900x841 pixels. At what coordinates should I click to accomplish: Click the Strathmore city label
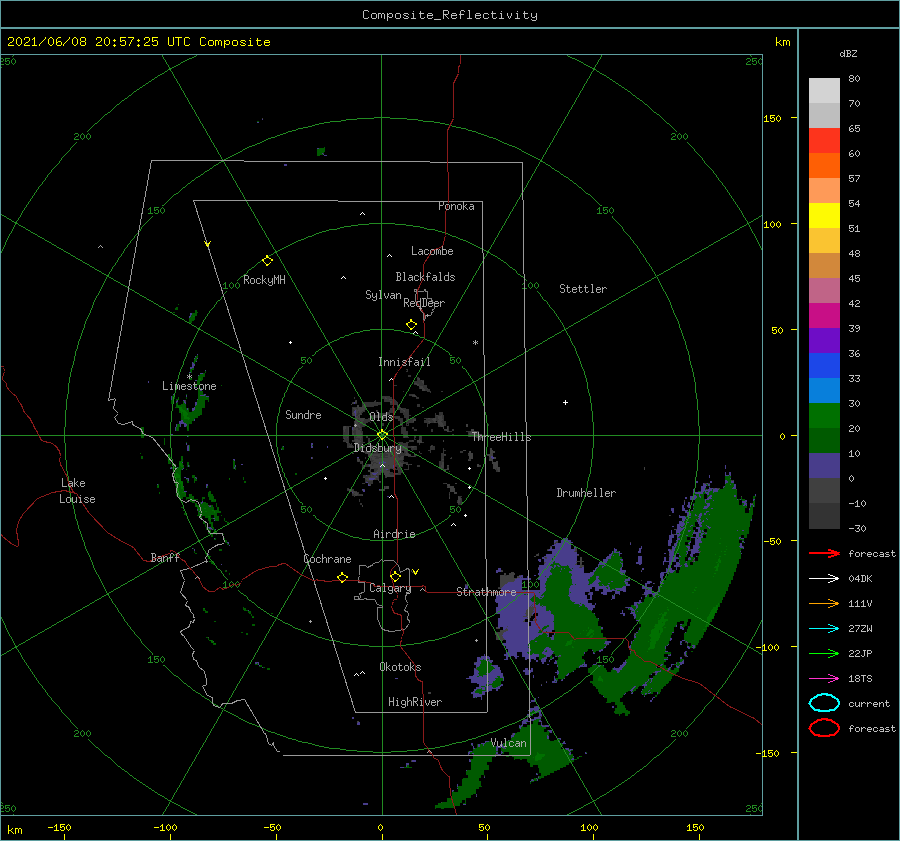[486, 592]
